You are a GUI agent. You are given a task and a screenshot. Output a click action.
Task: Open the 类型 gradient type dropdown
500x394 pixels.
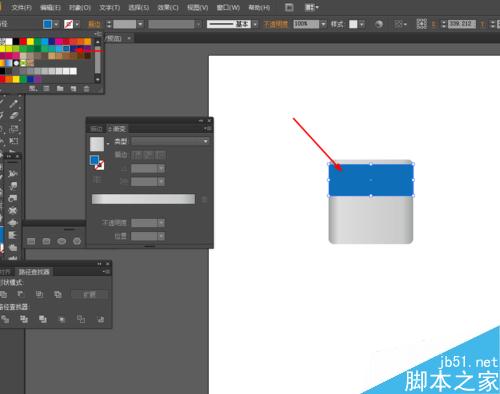click(x=170, y=141)
